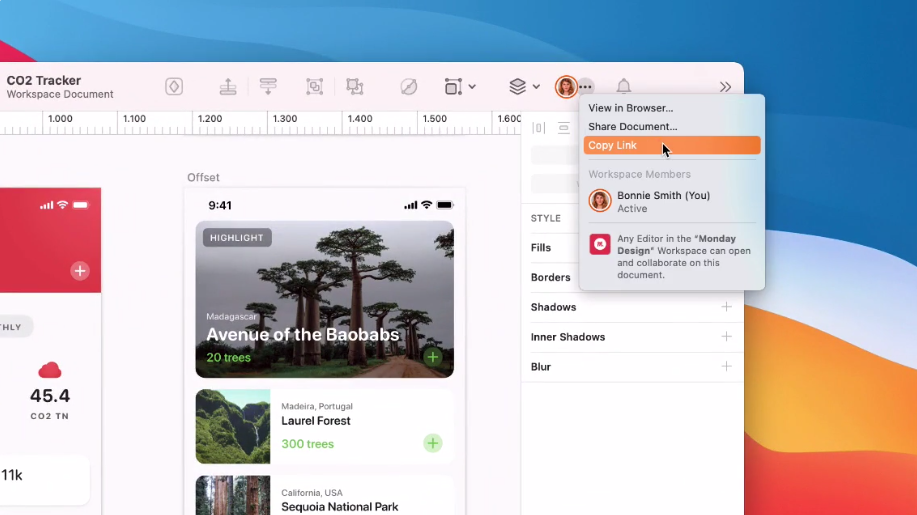Screen dimensions: 917x515
Task: Add a new Inner Shadows style
Action: click(x=726, y=337)
